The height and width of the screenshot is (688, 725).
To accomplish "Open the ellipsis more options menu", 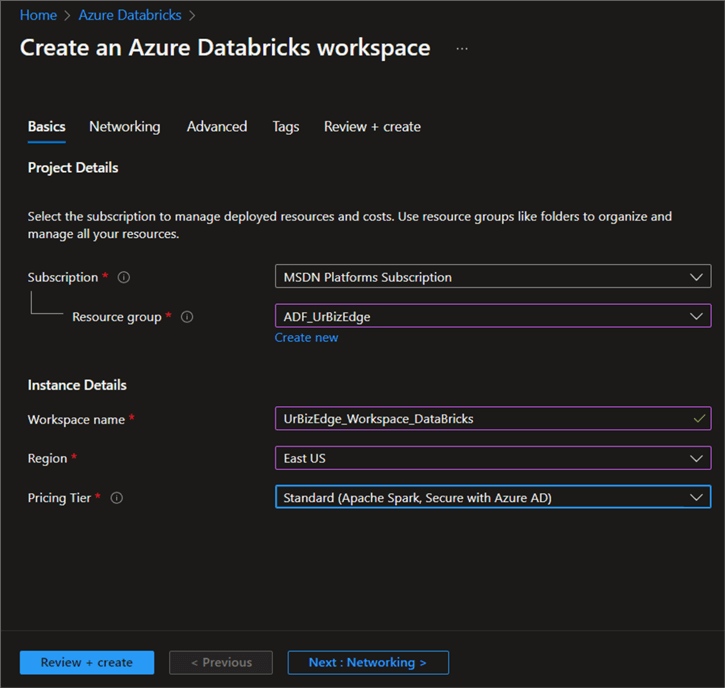I will tap(462, 48).
